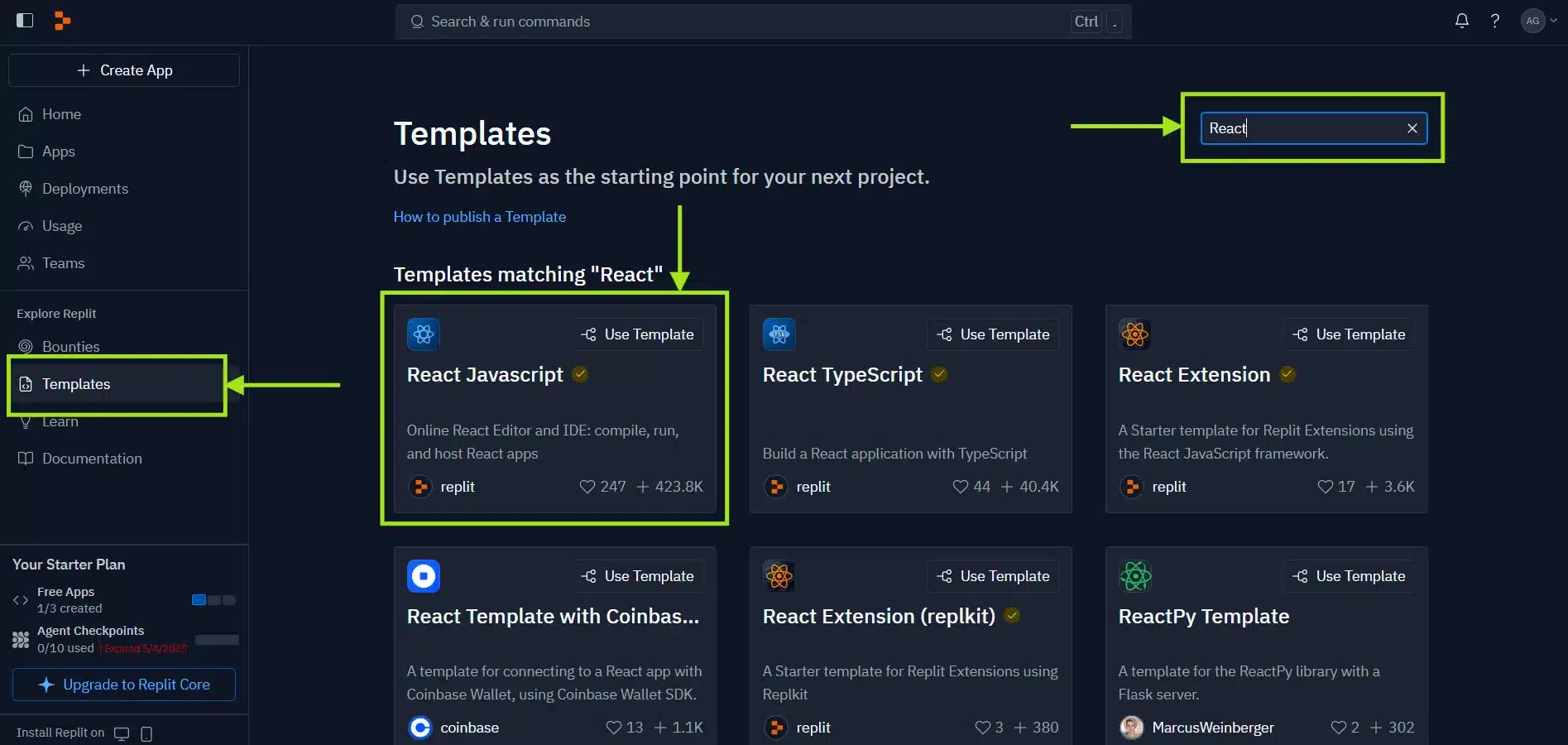The image size is (1568, 745).
Task: Click Upgrade to Replit Core
Action: (x=124, y=685)
